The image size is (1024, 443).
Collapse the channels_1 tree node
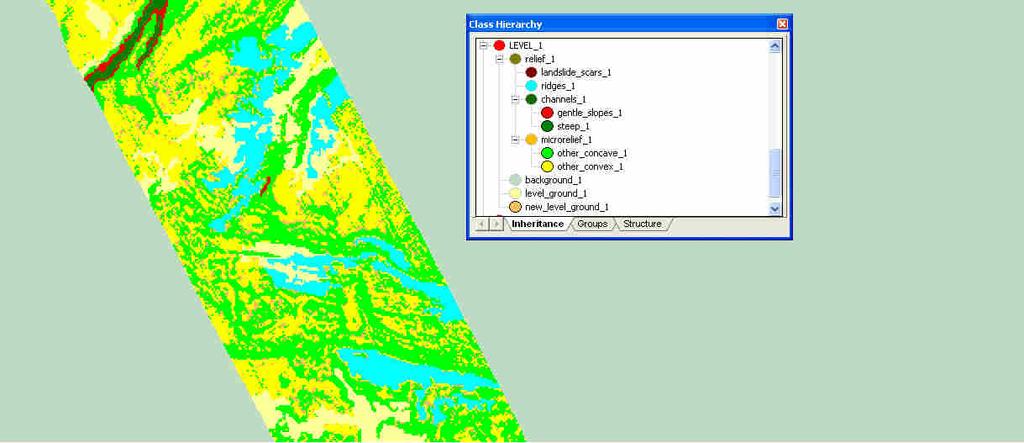click(516, 99)
